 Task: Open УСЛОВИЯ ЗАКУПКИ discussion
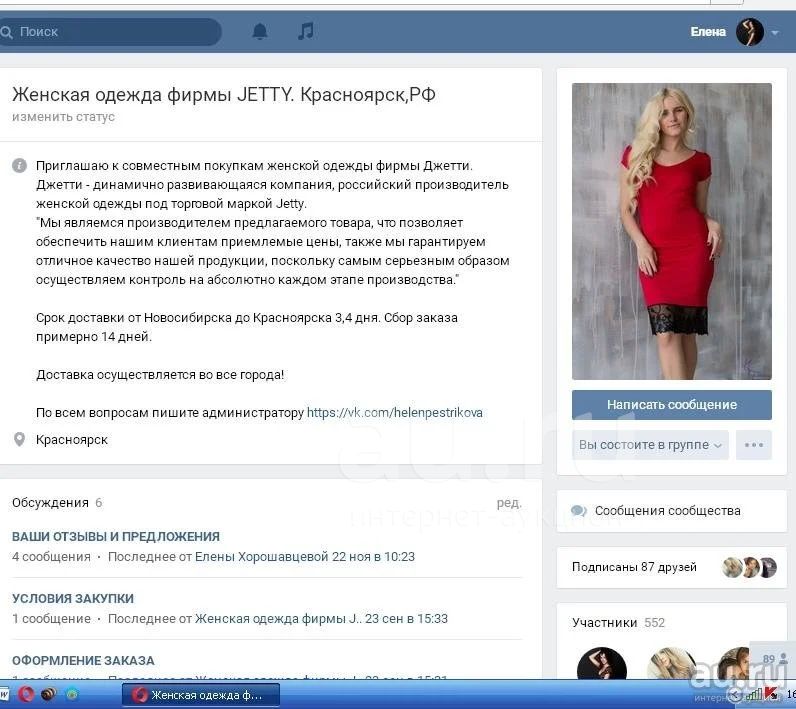coord(73,598)
